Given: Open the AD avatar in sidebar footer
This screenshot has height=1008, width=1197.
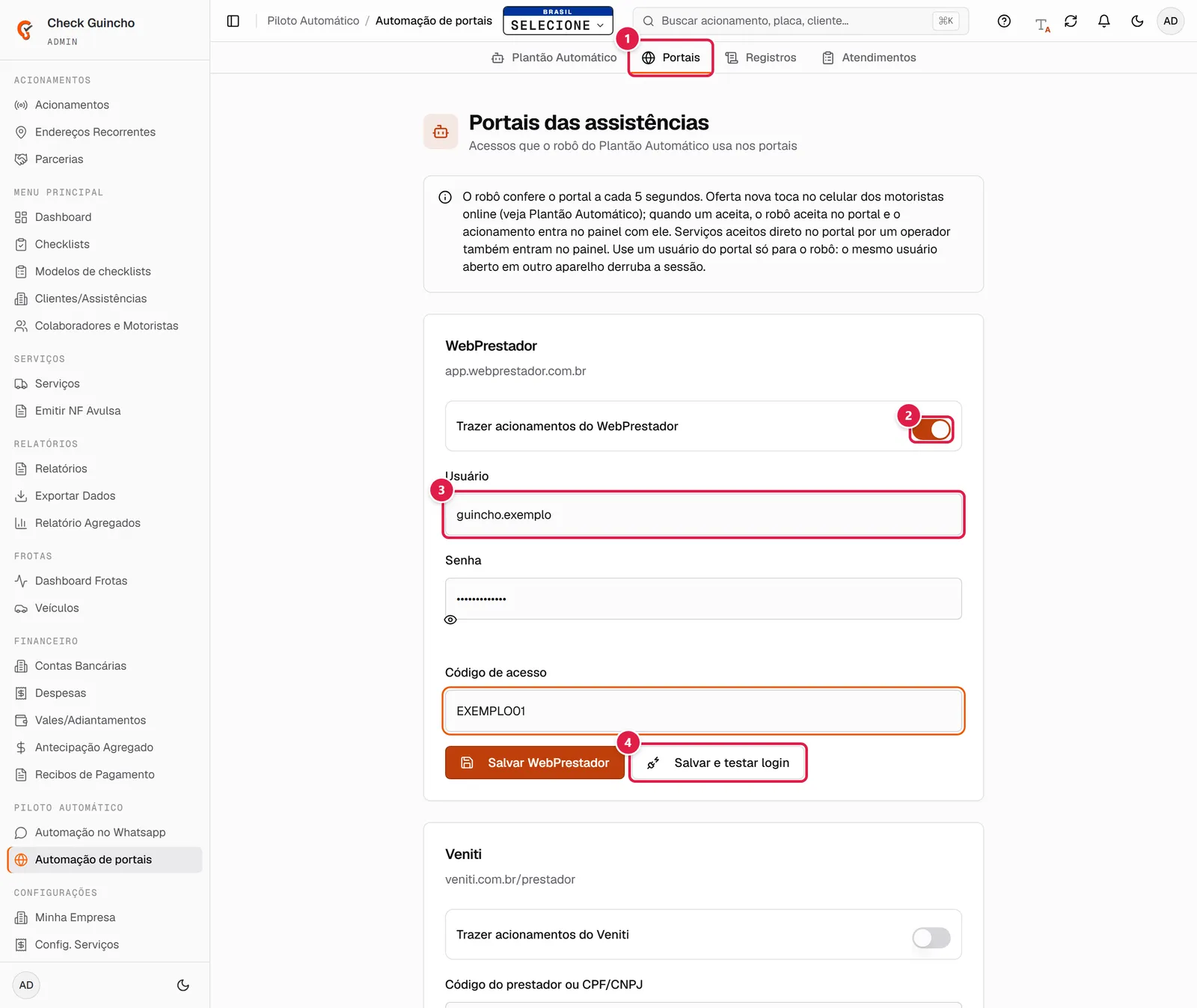Looking at the screenshot, I should click(x=26, y=985).
